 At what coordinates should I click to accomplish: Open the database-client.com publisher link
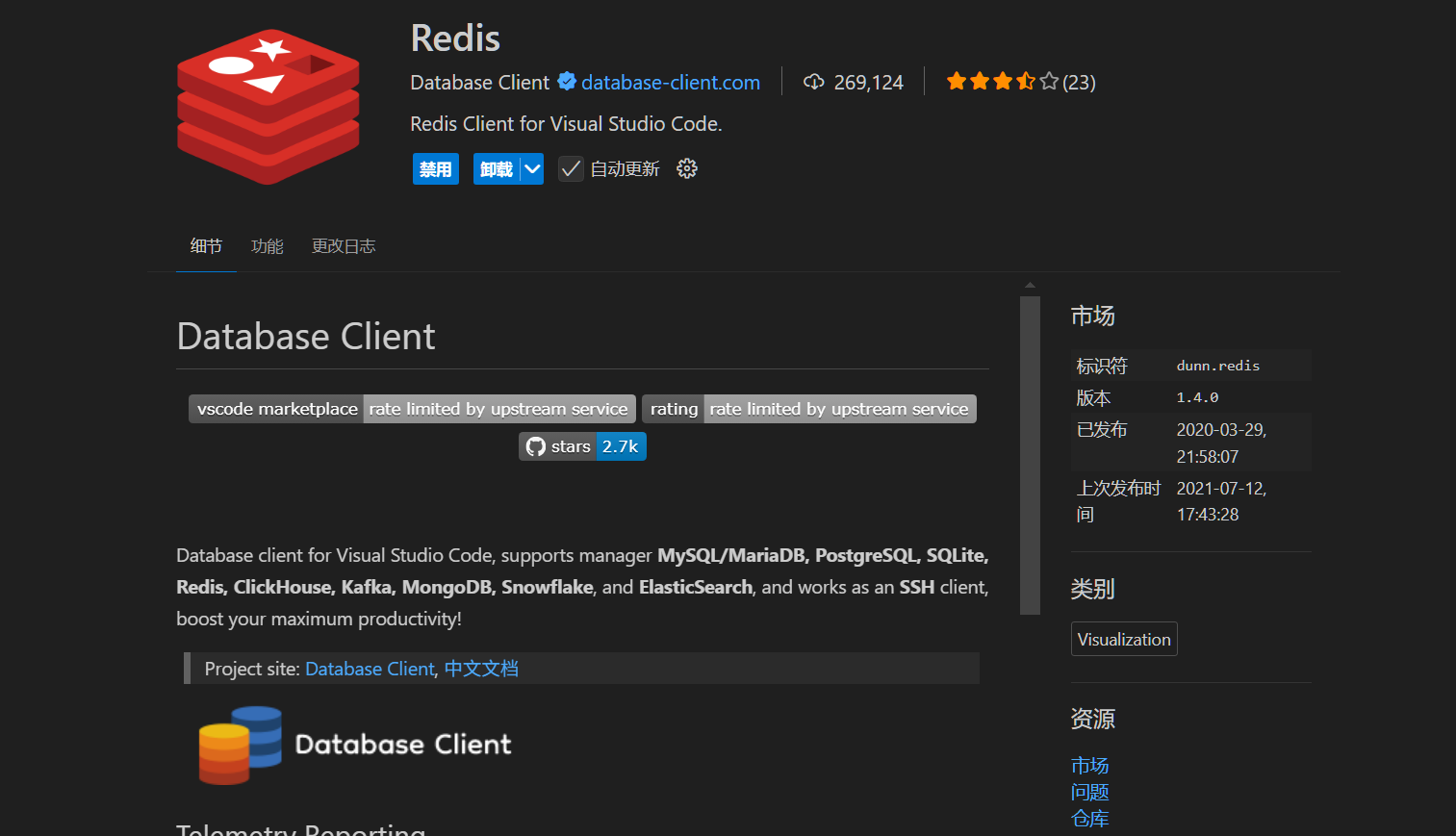(x=671, y=83)
